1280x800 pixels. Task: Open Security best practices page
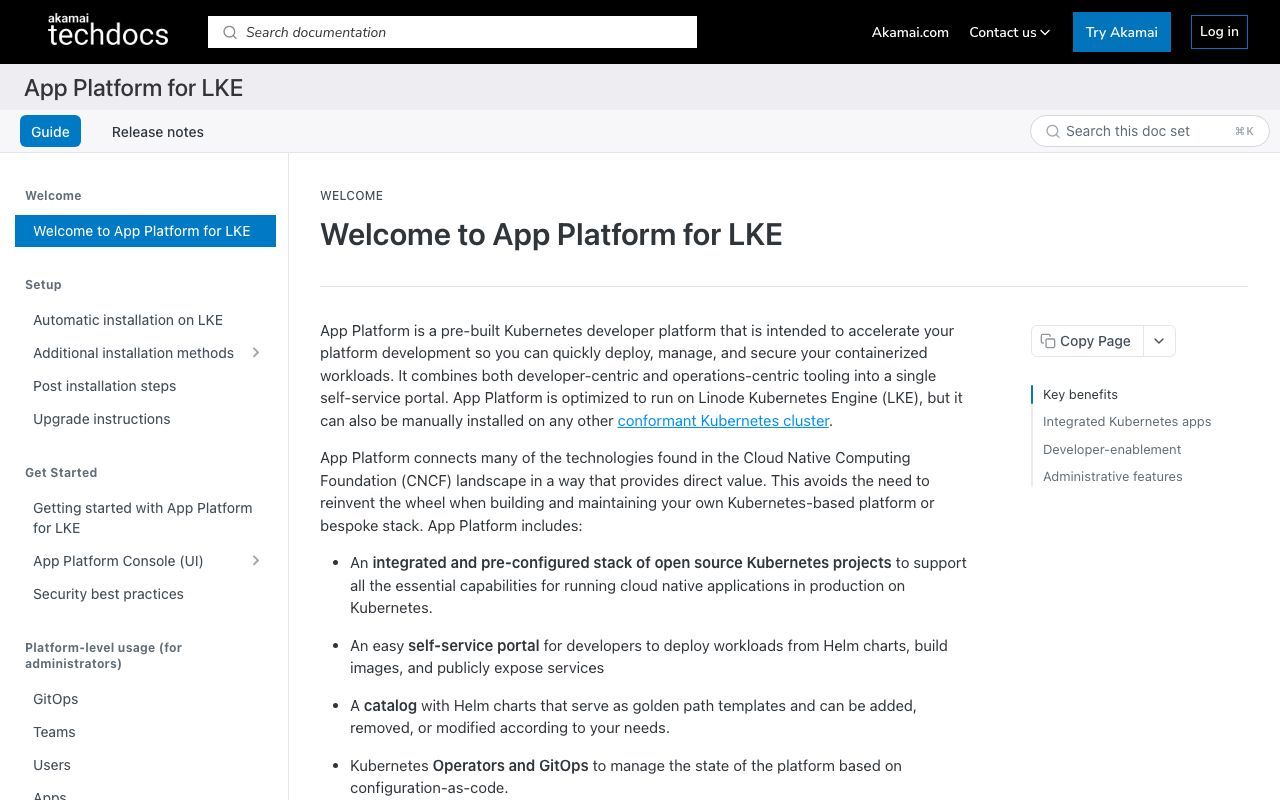coord(108,594)
